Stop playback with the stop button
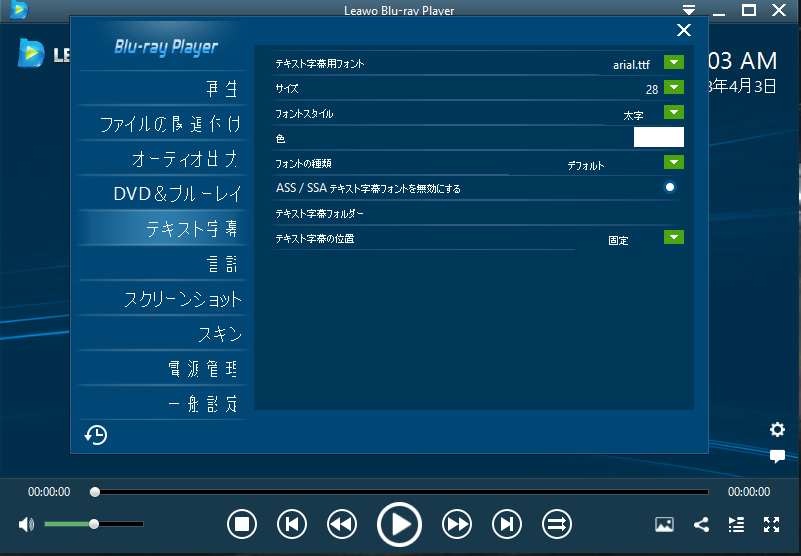Image resolution: width=801 pixels, height=556 pixels. pos(242,524)
